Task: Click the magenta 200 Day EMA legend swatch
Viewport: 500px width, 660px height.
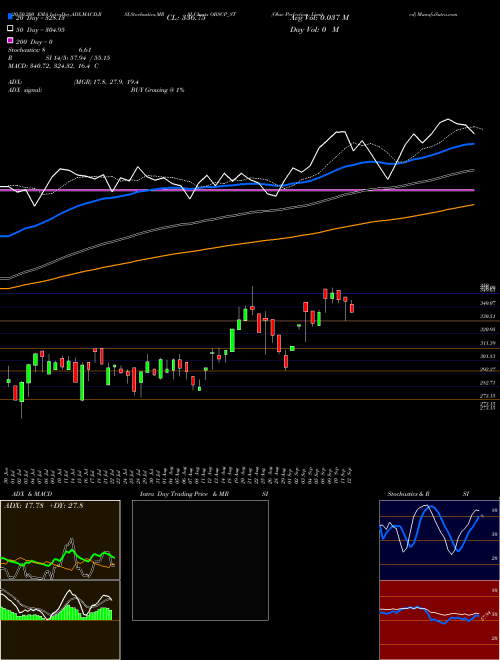Action: (10, 41)
